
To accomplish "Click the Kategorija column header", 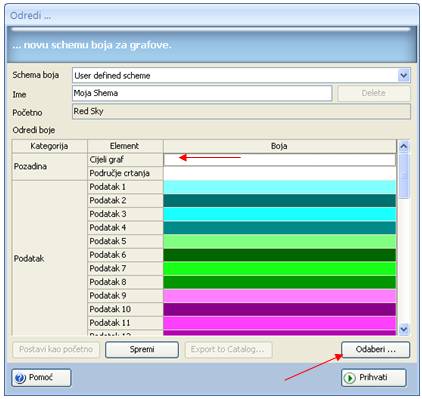I will coord(49,146).
